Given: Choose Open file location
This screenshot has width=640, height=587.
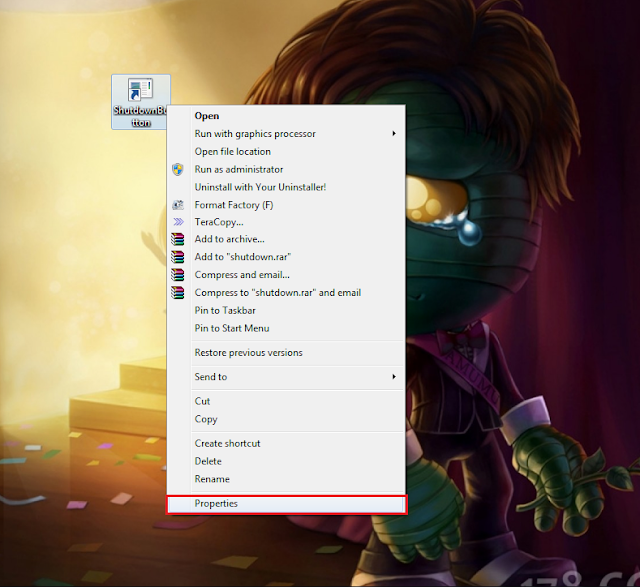Looking at the screenshot, I should pos(286,151).
